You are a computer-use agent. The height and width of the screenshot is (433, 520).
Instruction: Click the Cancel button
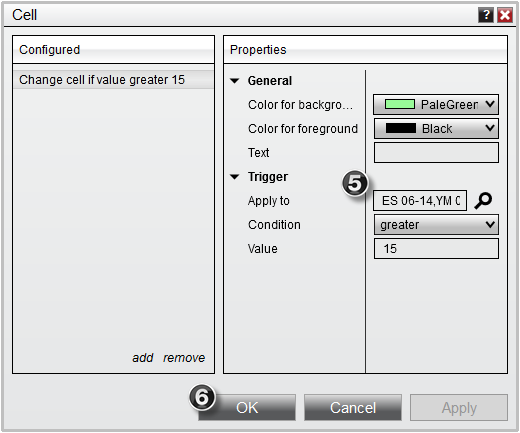click(x=353, y=408)
